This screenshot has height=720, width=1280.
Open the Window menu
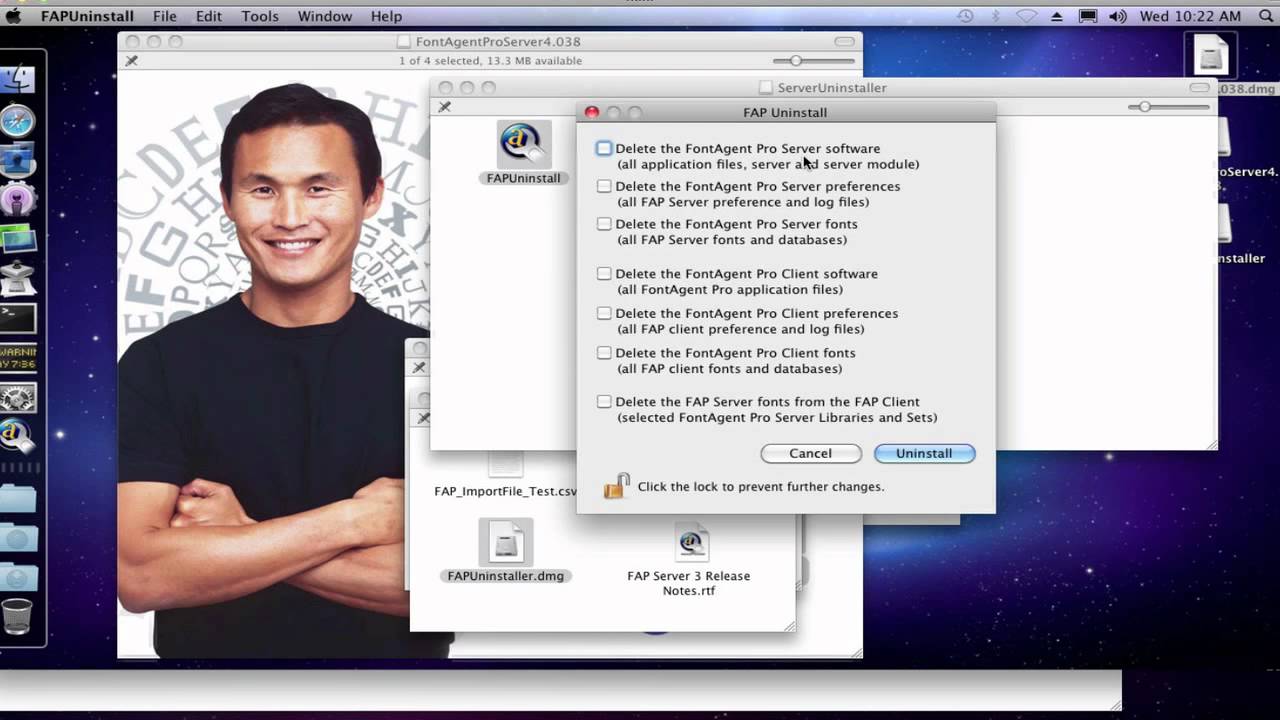click(325, 16)
